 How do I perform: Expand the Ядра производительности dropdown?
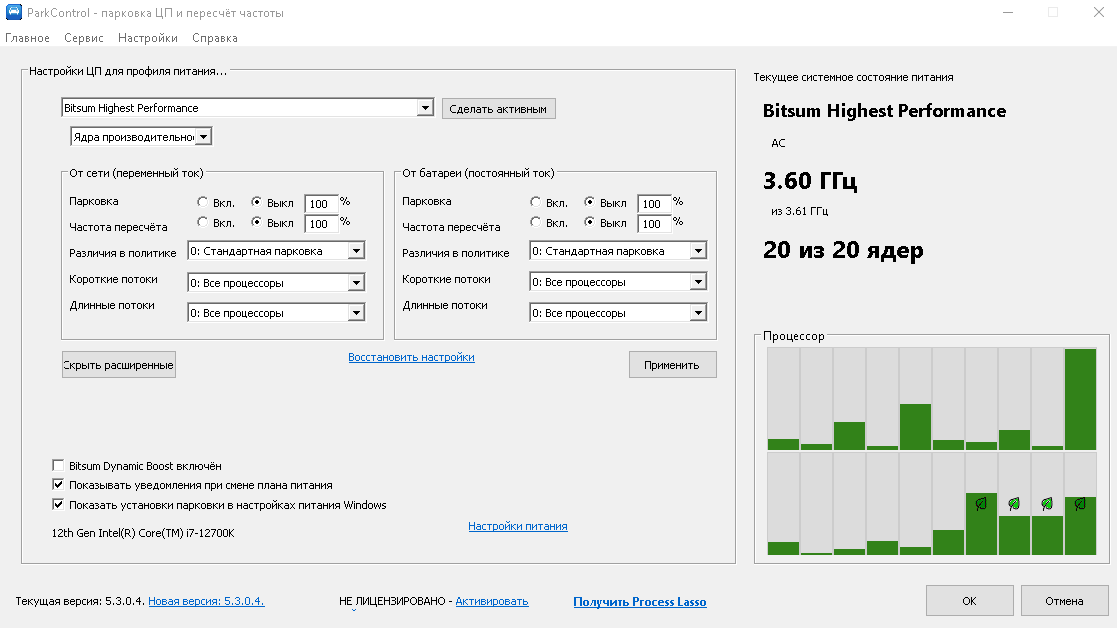[141, 137]
